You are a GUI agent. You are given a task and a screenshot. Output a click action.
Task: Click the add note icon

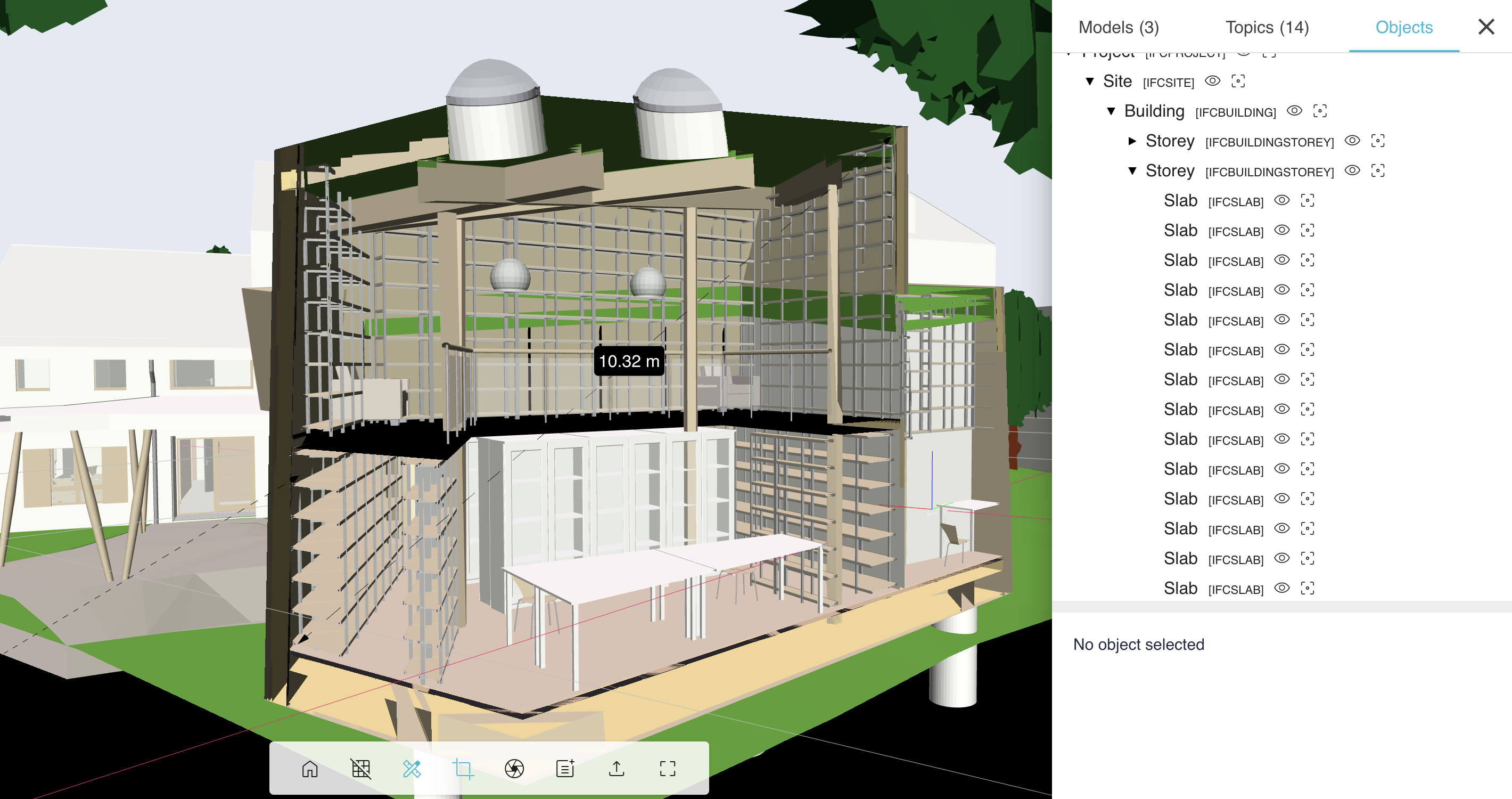pyautogui.click(x=565, y=769)
